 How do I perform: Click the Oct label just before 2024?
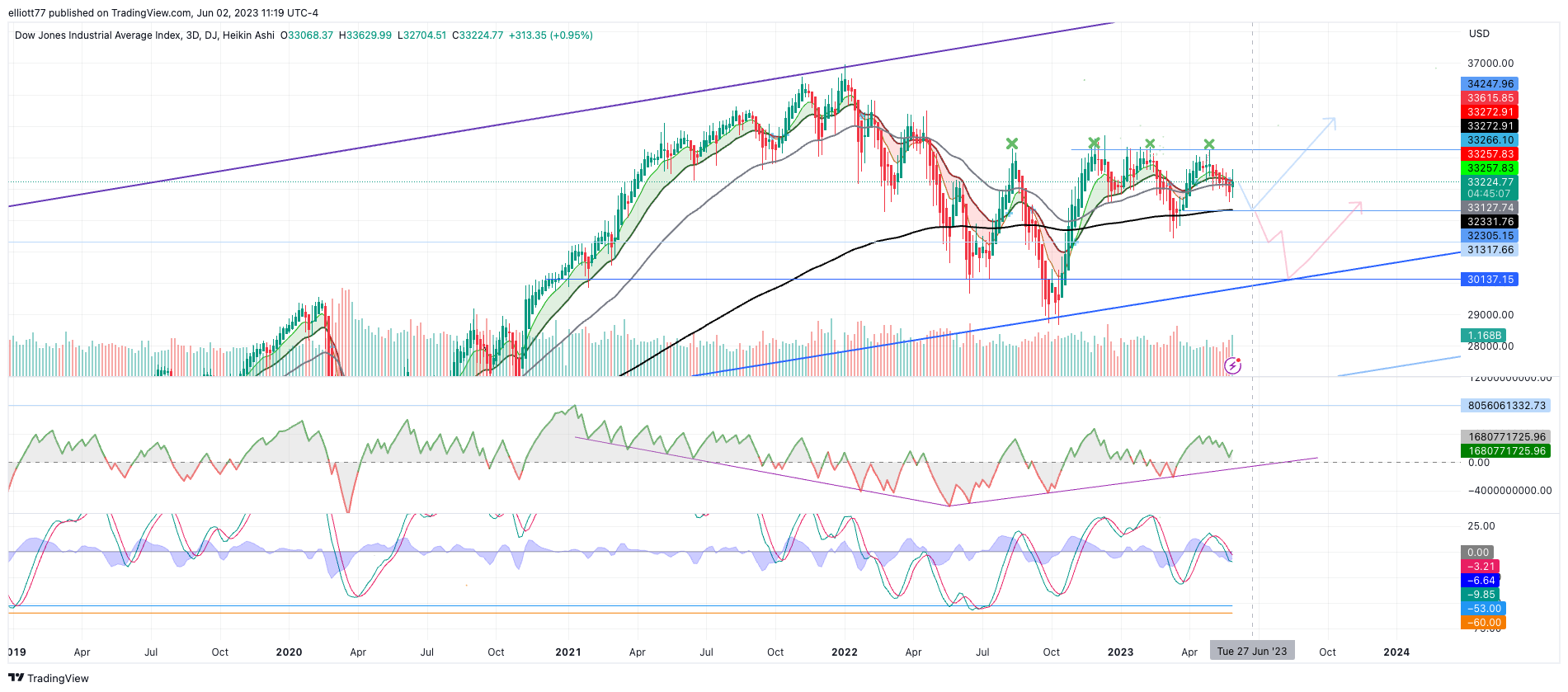click(1327, 652)
